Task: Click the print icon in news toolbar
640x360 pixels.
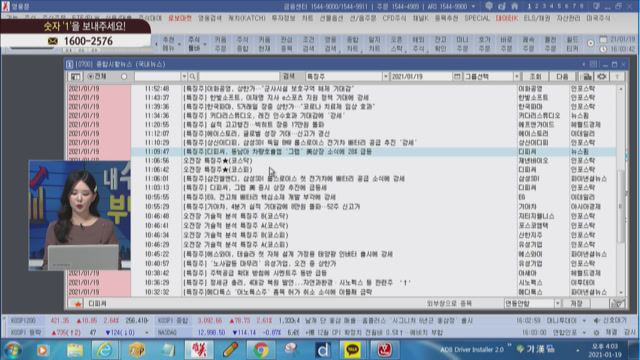Action: coord(587,76)
